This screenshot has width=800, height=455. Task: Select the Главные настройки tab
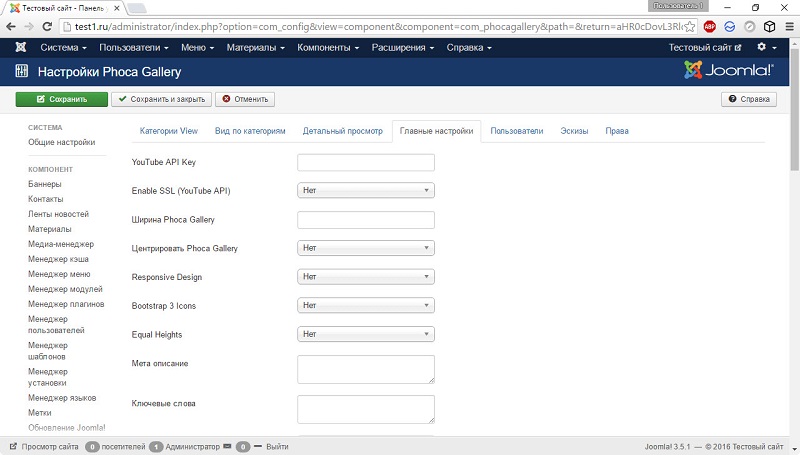(x=436, y=131)
